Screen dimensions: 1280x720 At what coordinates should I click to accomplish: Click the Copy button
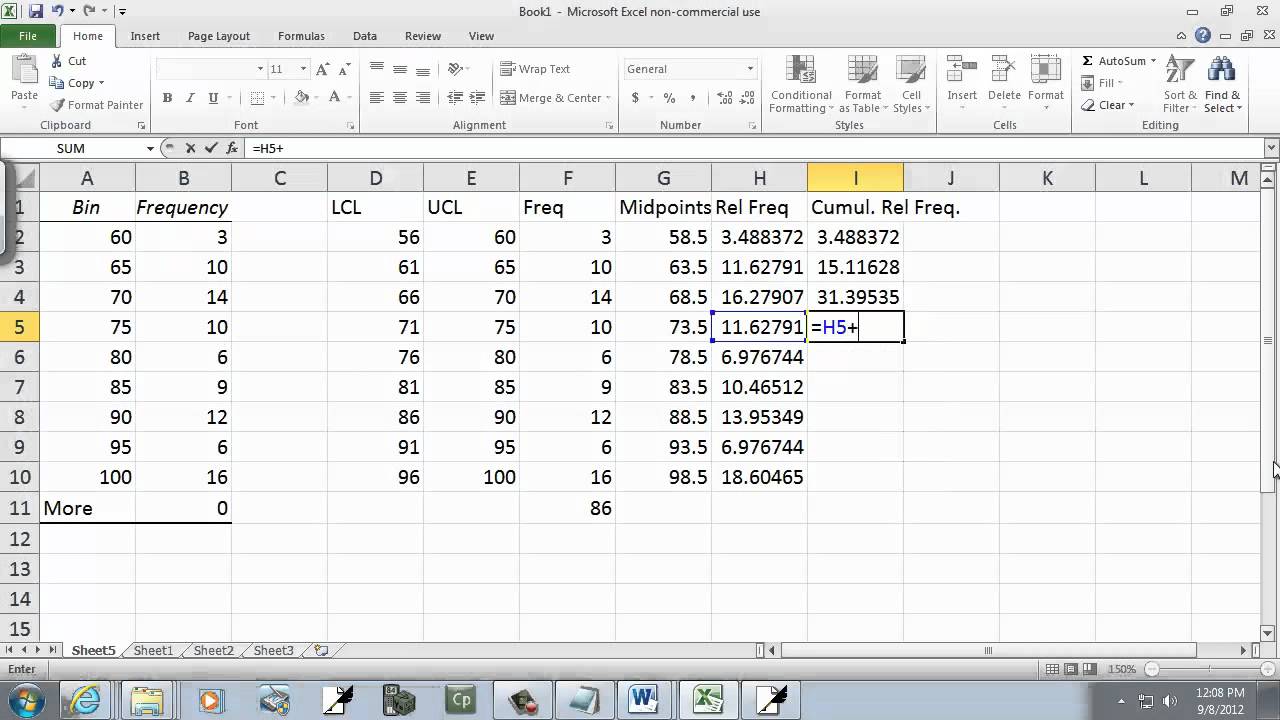pos(80,83)
